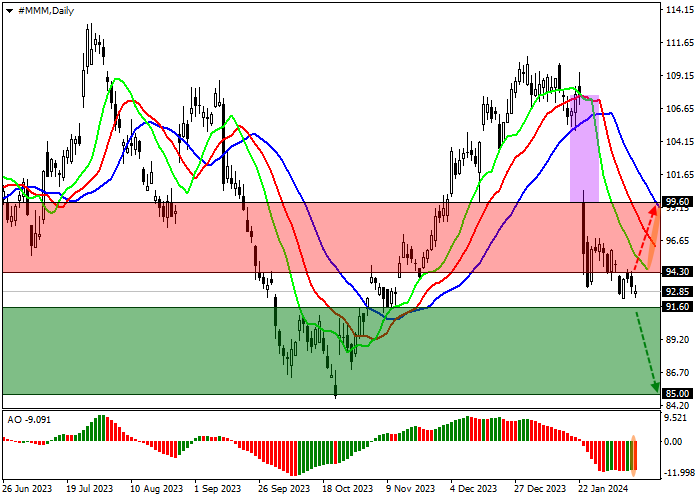Select the 101.65 price scale value
The image size is (700, 500).
[680, 175]
